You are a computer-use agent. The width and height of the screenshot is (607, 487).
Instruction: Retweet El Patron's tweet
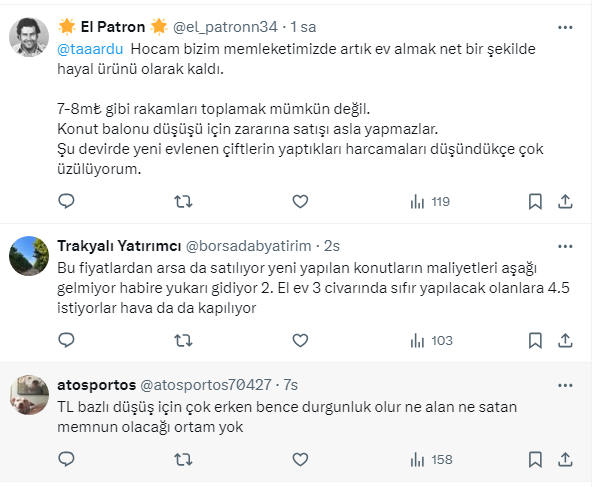(x=184, y=202)
